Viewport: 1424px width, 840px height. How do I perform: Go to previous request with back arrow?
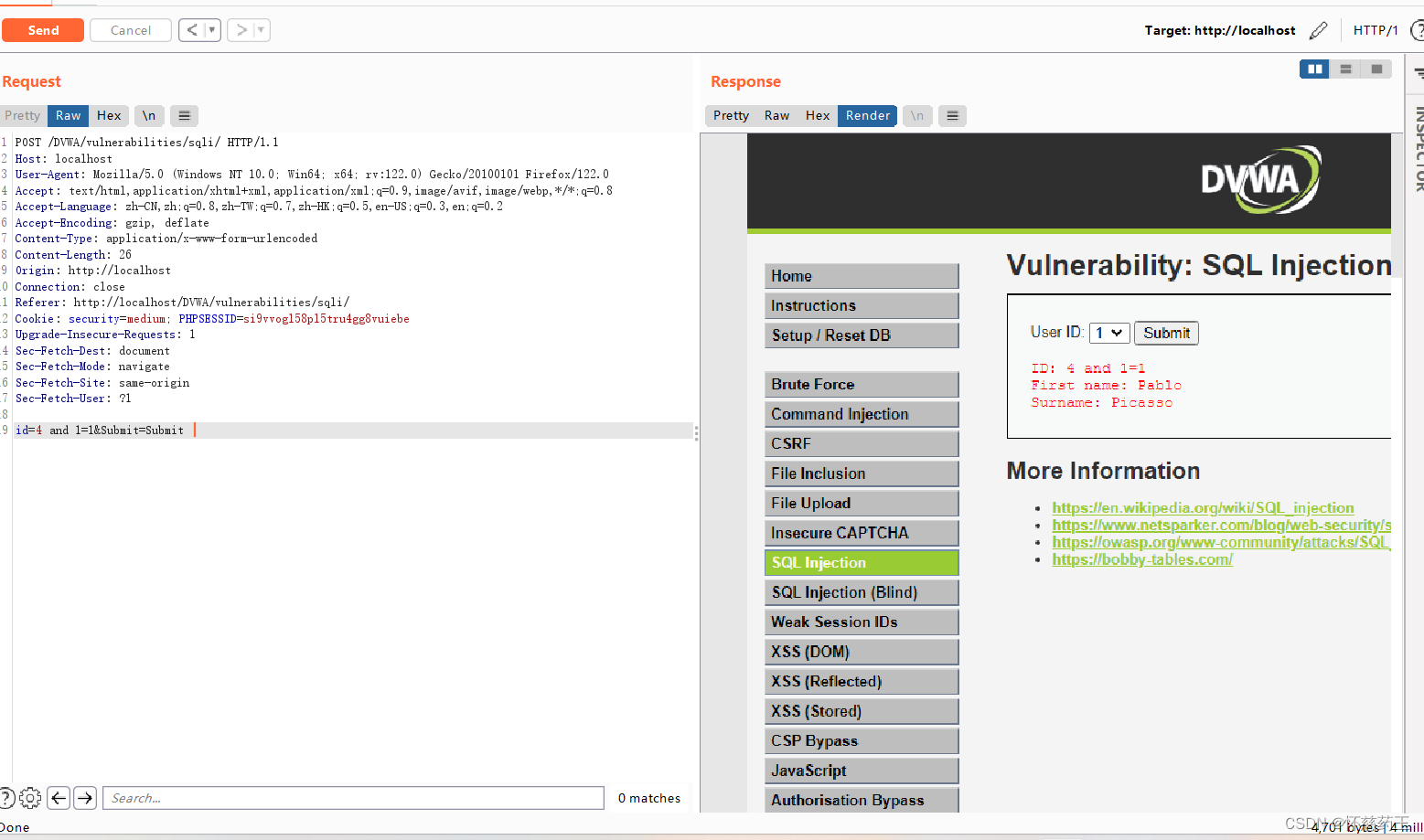point(192,30)
